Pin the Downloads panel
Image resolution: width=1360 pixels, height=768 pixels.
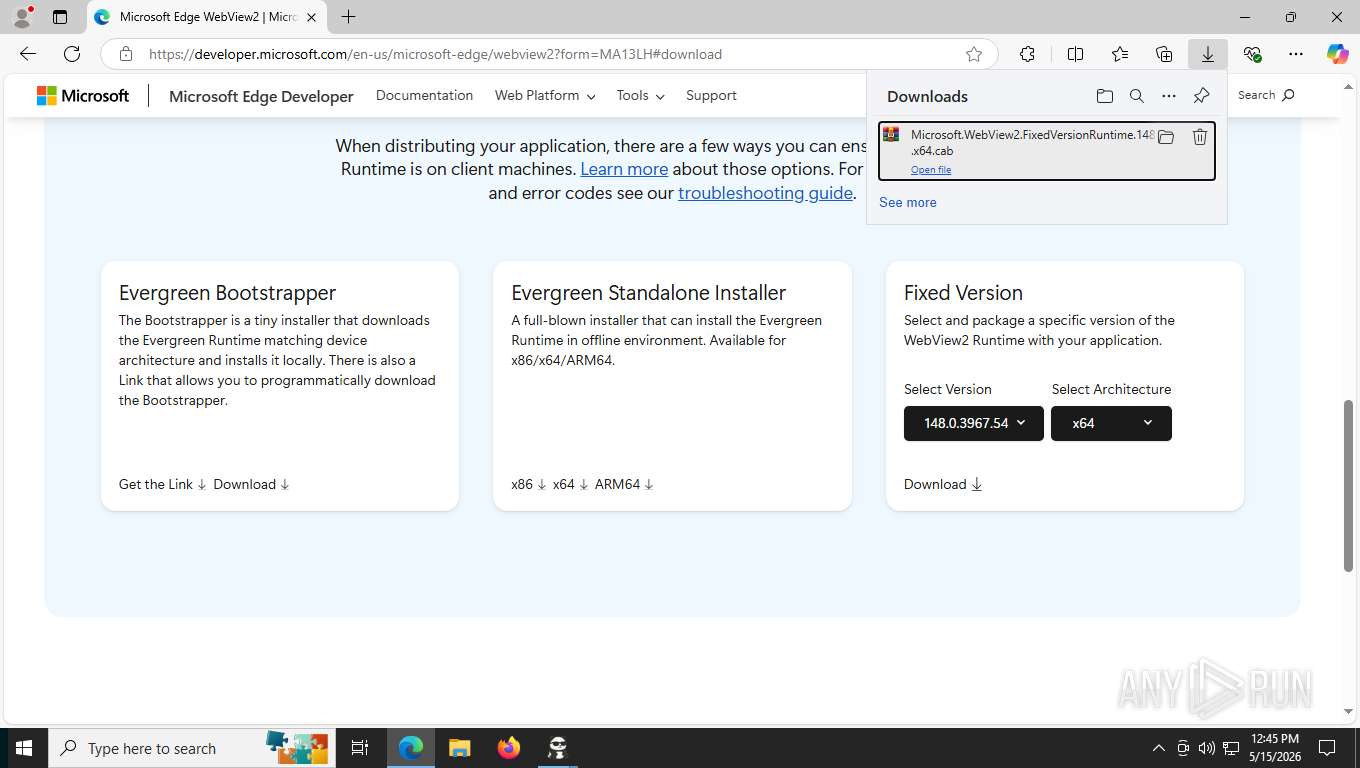click(1202, 96)
